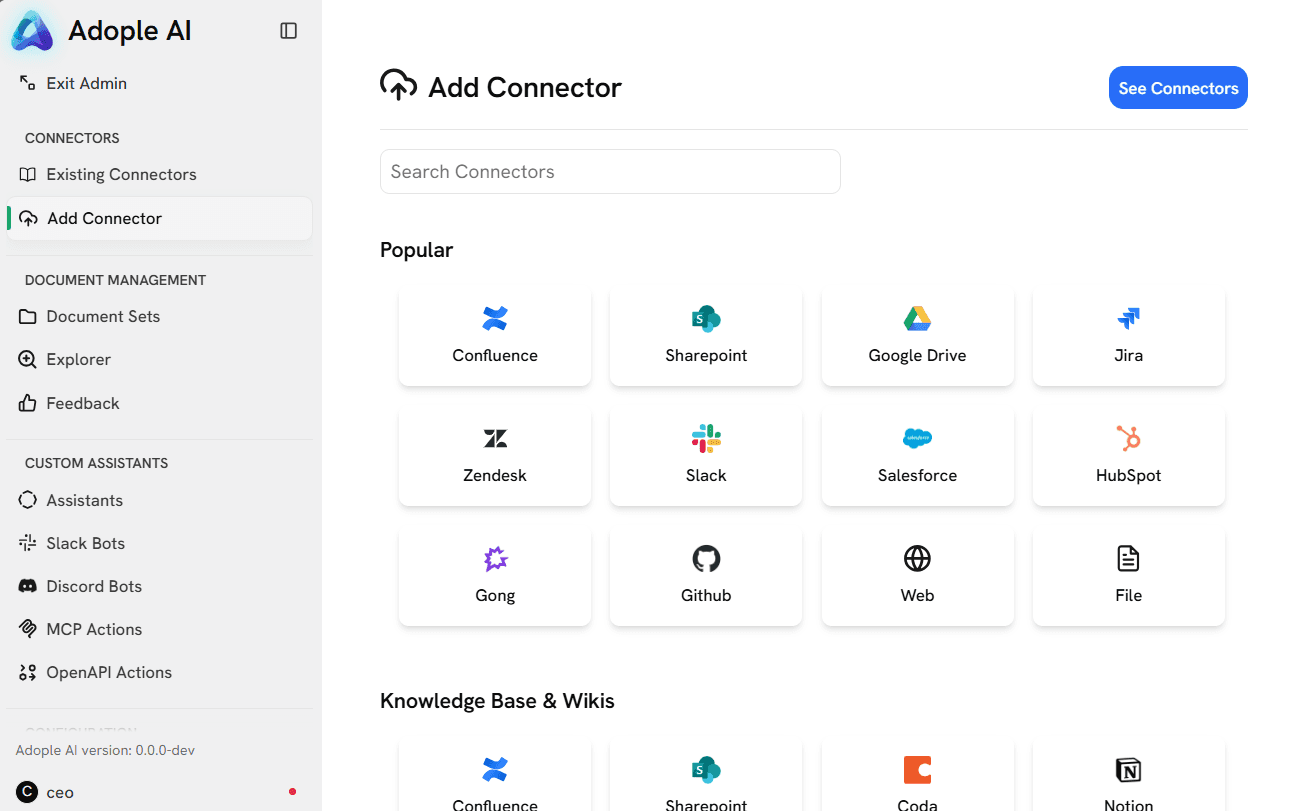Click the File label
The image size is (1297, 811).
coord(1128,595)
